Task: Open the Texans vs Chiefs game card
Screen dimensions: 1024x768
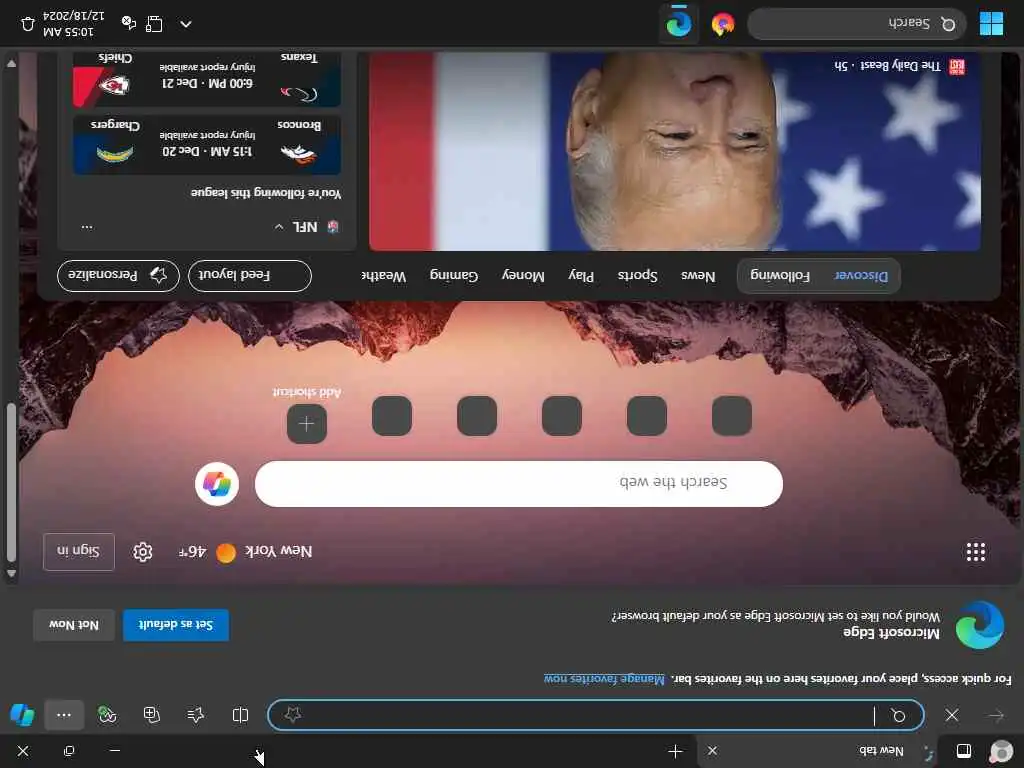Action: click(206, 79)
